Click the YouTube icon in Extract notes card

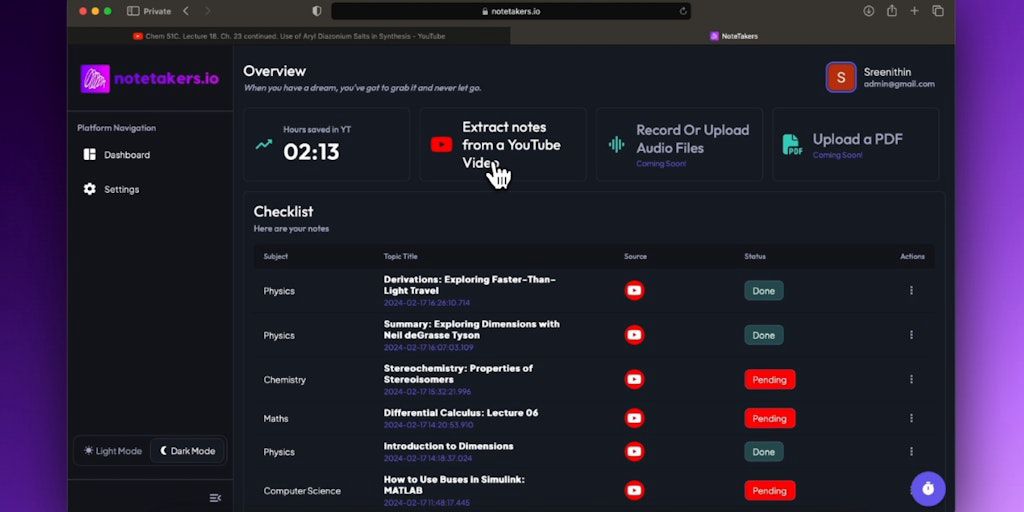click(x=441, y=144)
